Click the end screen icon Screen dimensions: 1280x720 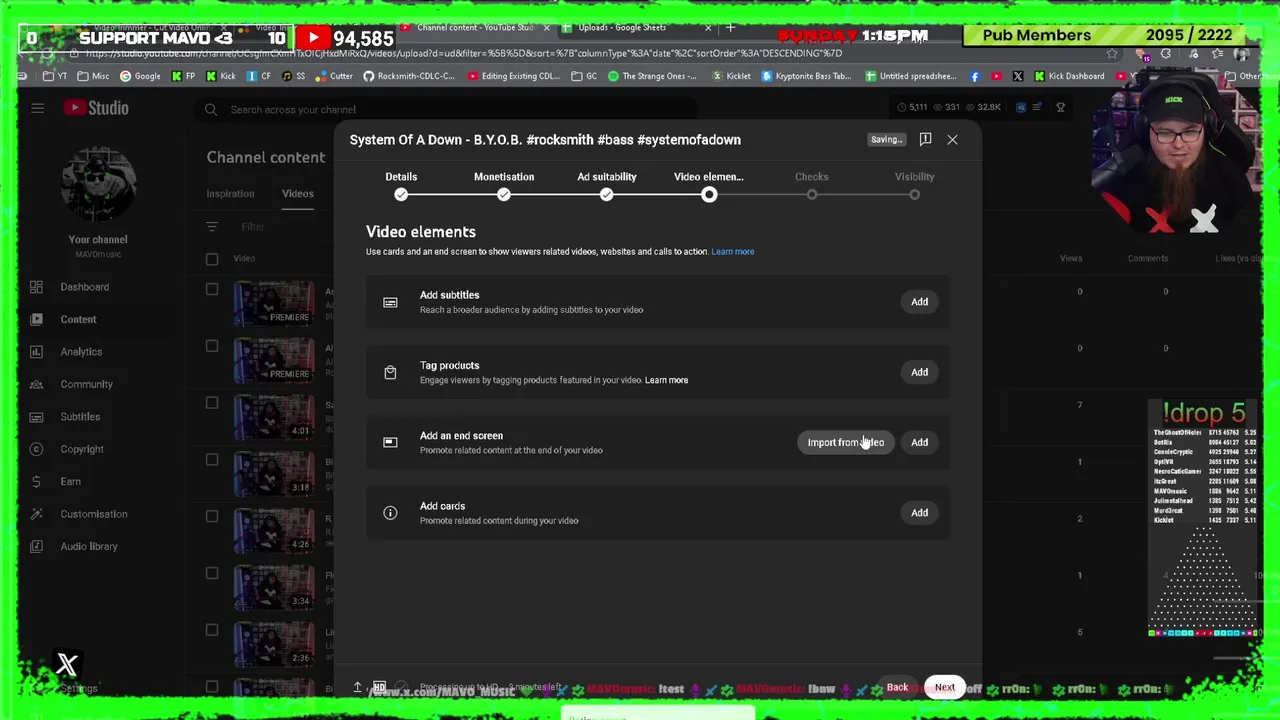[x=390, y=442]
